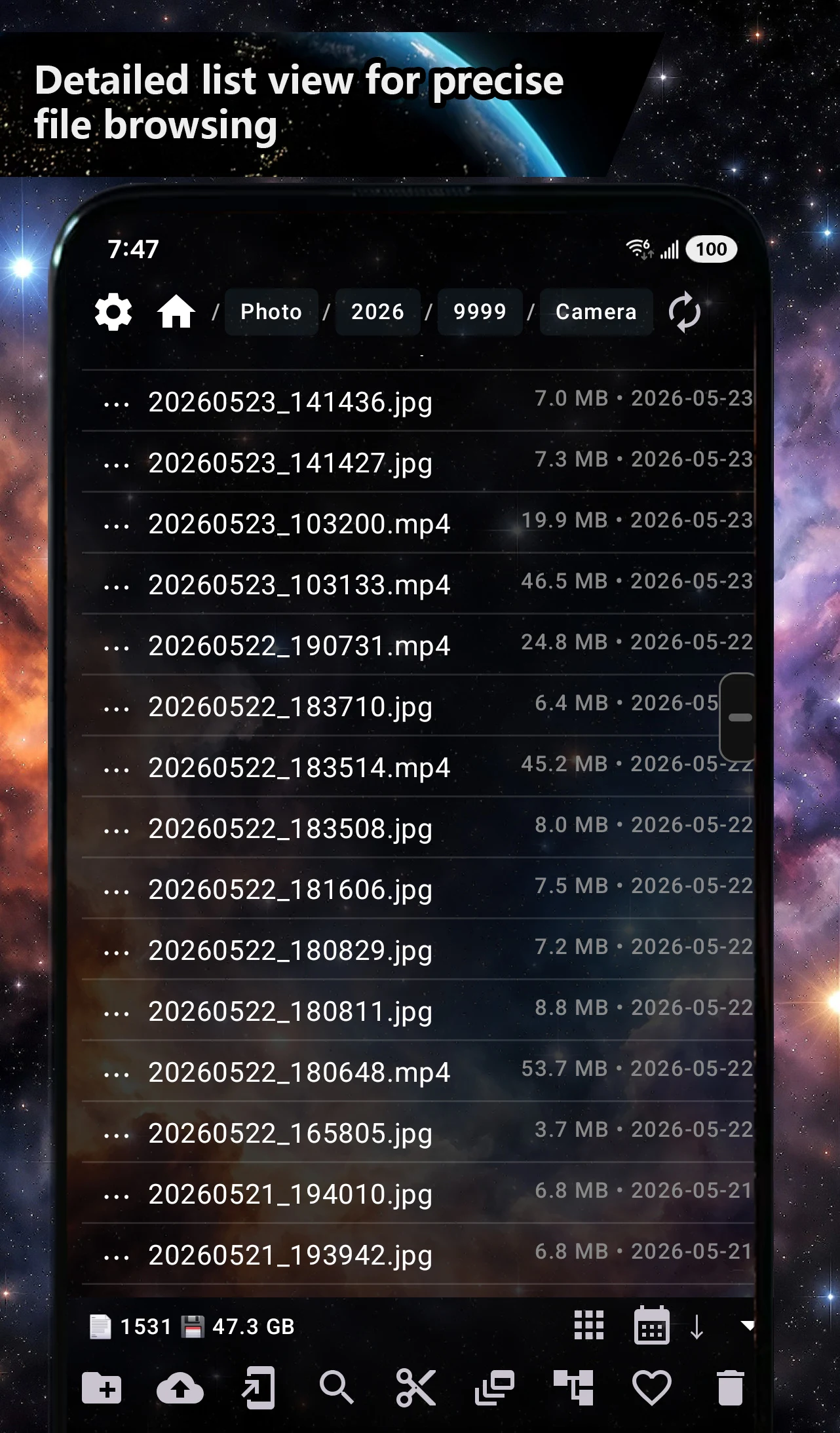Open image 20260522_180811.jpg
Viewport: 840px width, 1433px height.
pyautogui.click(x=418, y=1010)
